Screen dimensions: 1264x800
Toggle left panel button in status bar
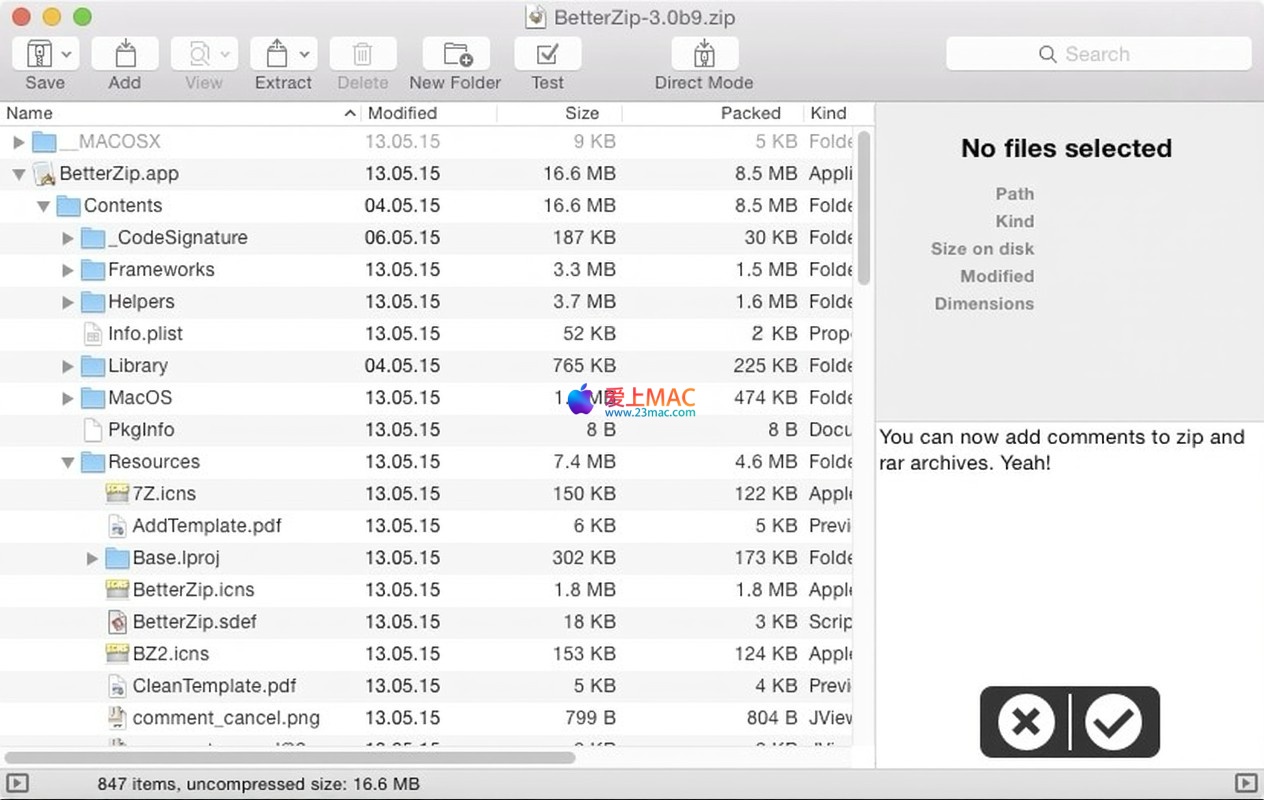pyautogui.click(x=17, y=783)
